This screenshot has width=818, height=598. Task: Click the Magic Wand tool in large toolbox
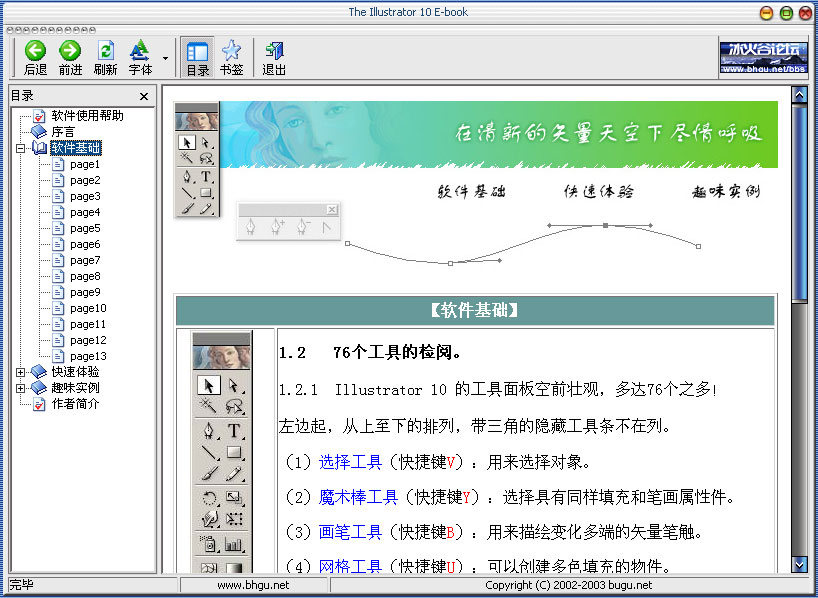tap(209, 405)
